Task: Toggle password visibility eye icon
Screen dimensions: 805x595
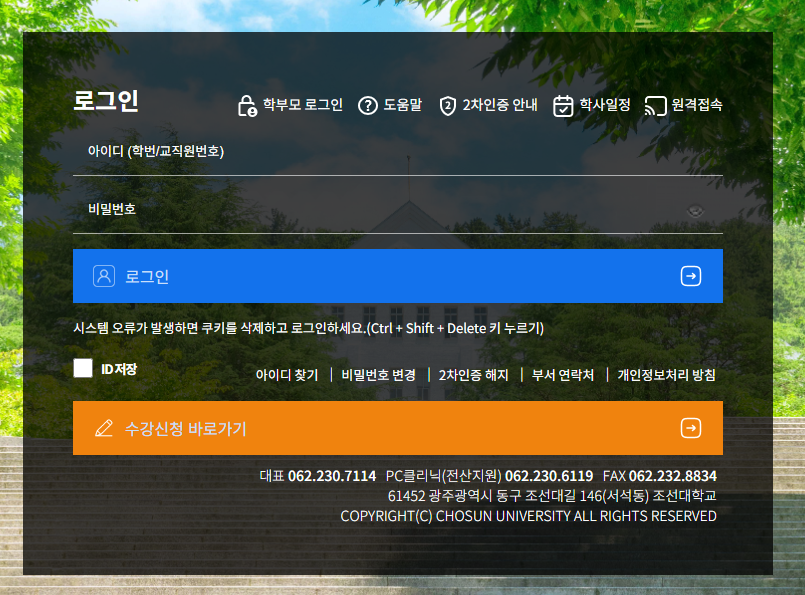Action: point(696,210)
